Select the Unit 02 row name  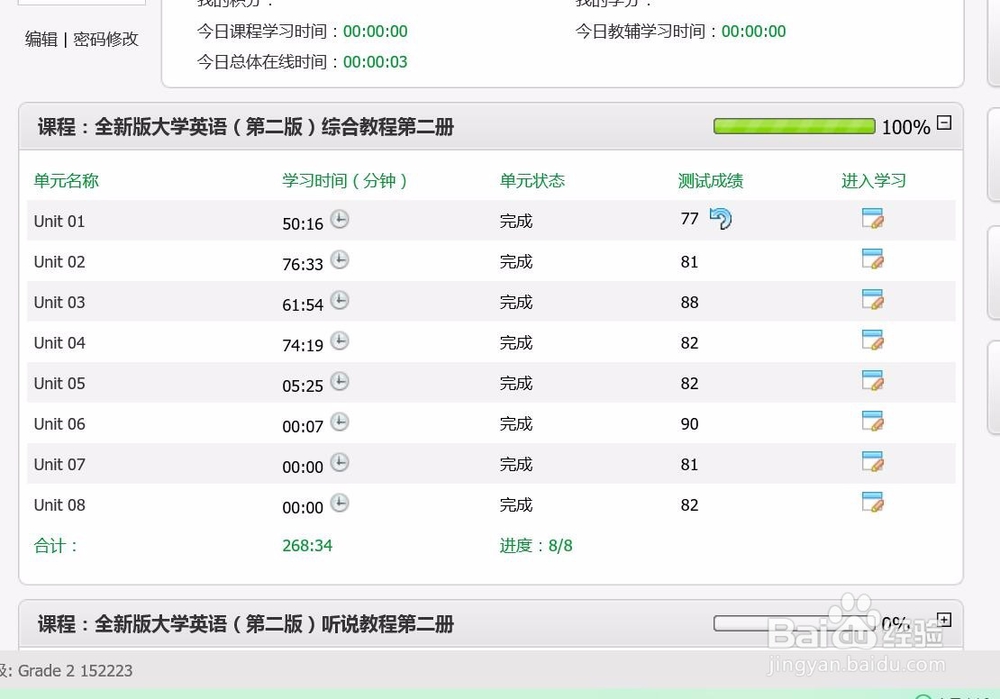[x=59, y=262]
